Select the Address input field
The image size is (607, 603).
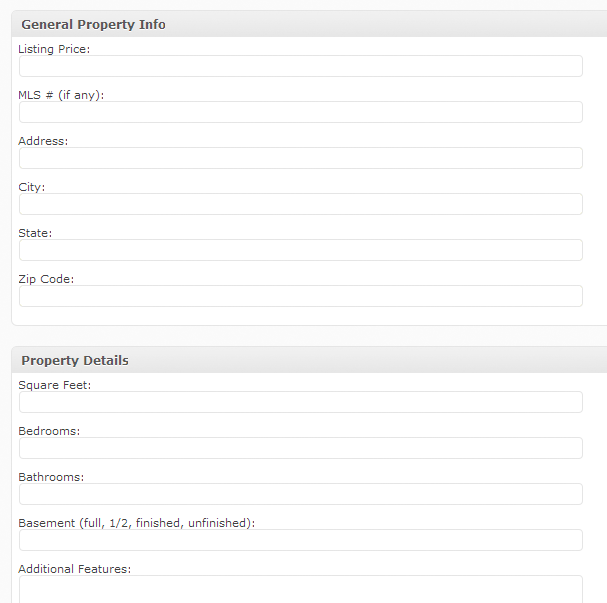(301, 158)
